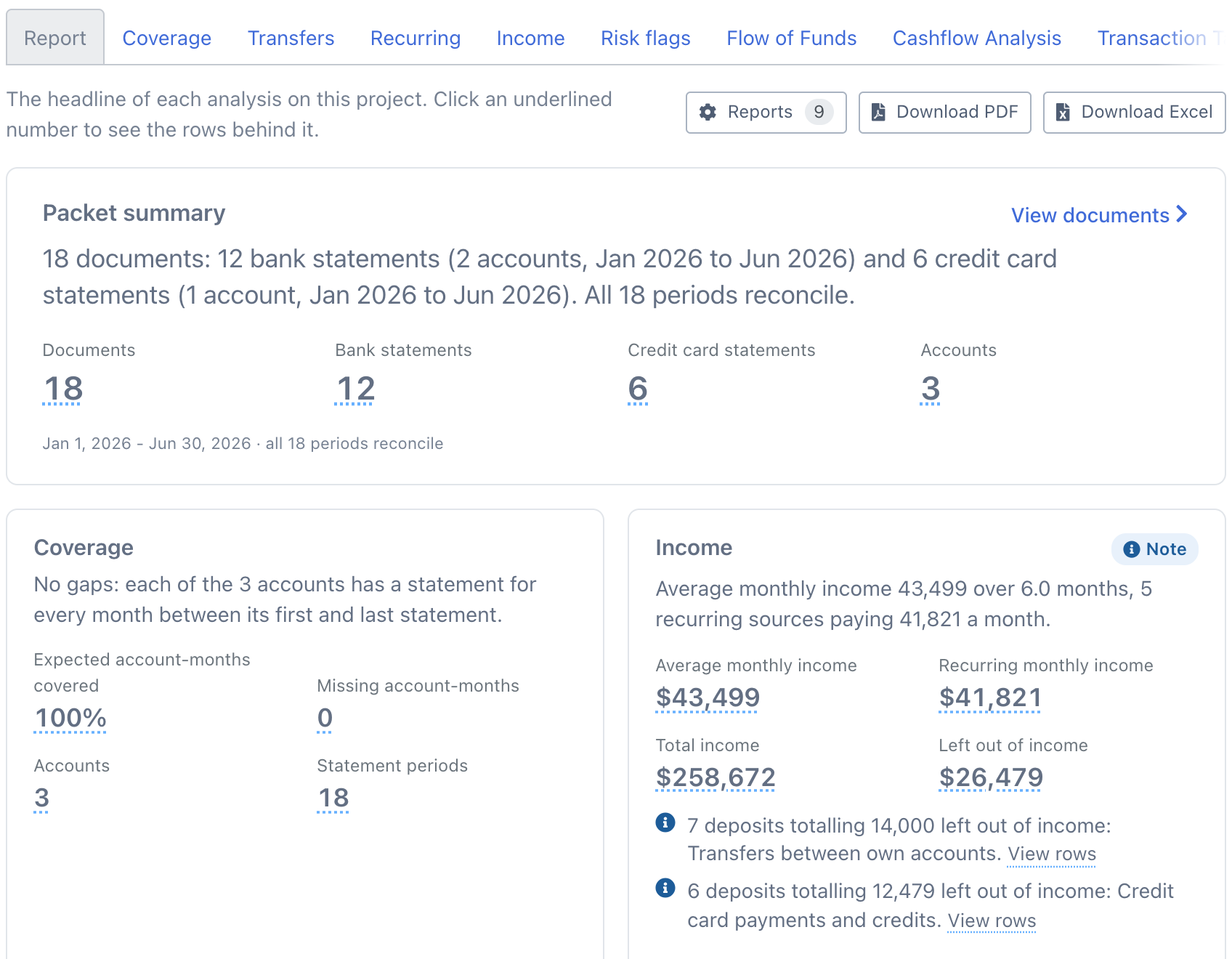Go to the Recurring tab
1232x959 pixels.
(x=416, y=38)
